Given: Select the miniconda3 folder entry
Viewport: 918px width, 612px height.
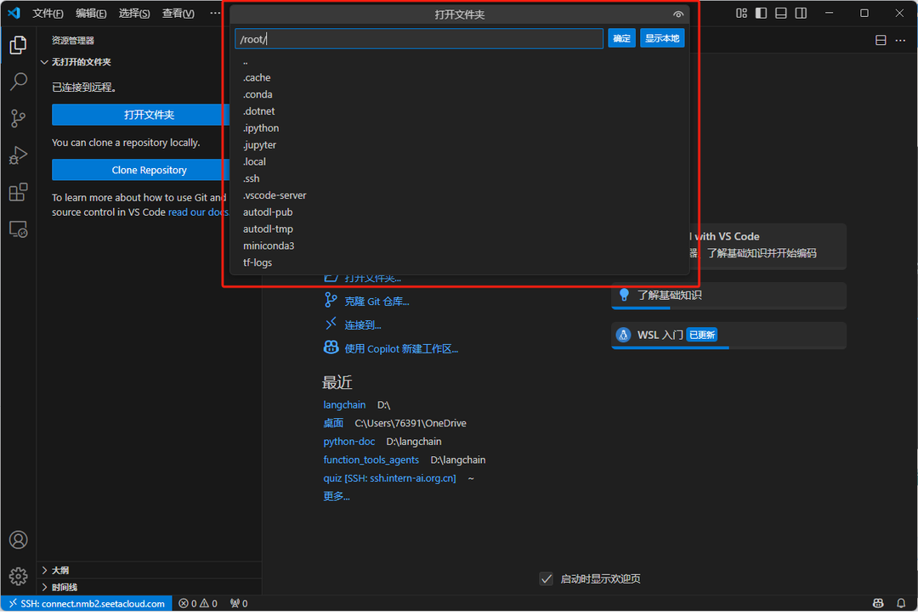Looking at the screenshot, I should pyautogui.click(x=459, y=245).
